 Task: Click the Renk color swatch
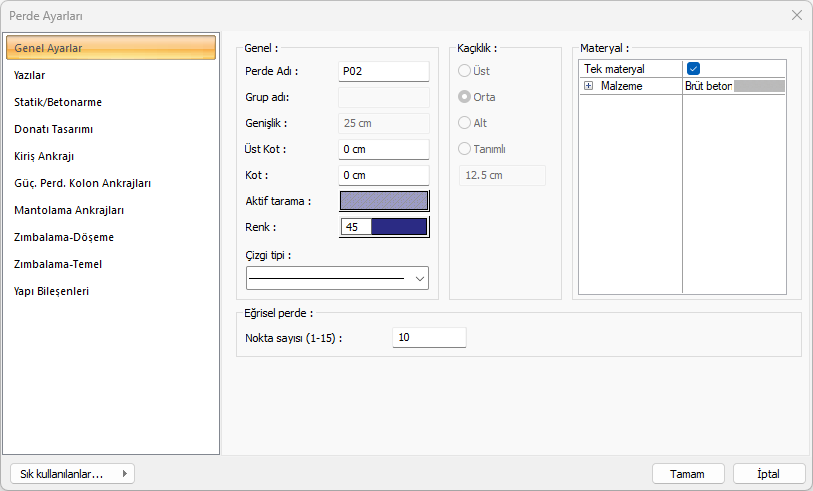click(x=398, y=227)
